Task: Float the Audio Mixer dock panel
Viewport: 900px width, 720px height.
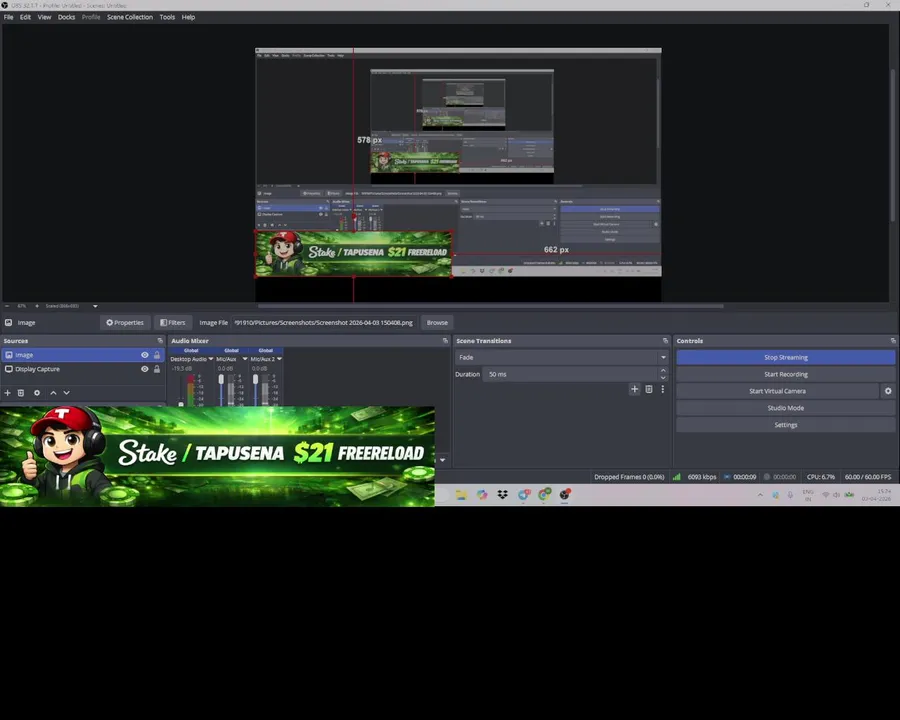Action: click(x=445, y=340)
